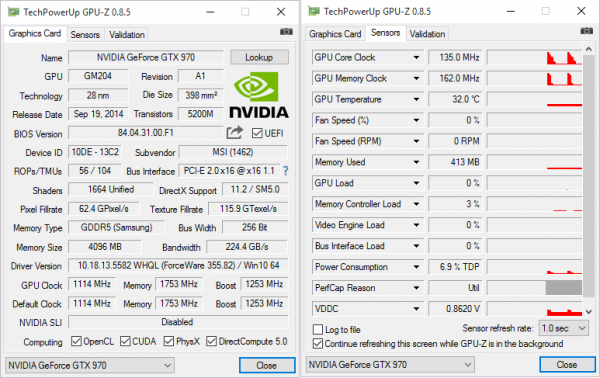600x378 pixels.
Task: Expand the GPU Core Clock sensor dropdown
Action: tap(416, 57)
